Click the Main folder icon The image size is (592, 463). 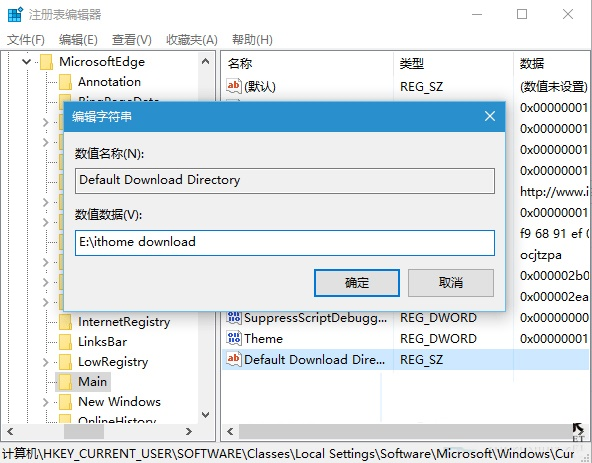[x=66, y=382]
